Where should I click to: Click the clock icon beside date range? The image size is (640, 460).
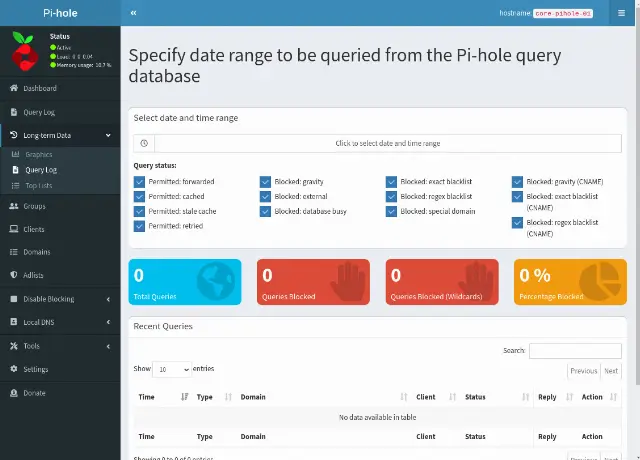144,143
